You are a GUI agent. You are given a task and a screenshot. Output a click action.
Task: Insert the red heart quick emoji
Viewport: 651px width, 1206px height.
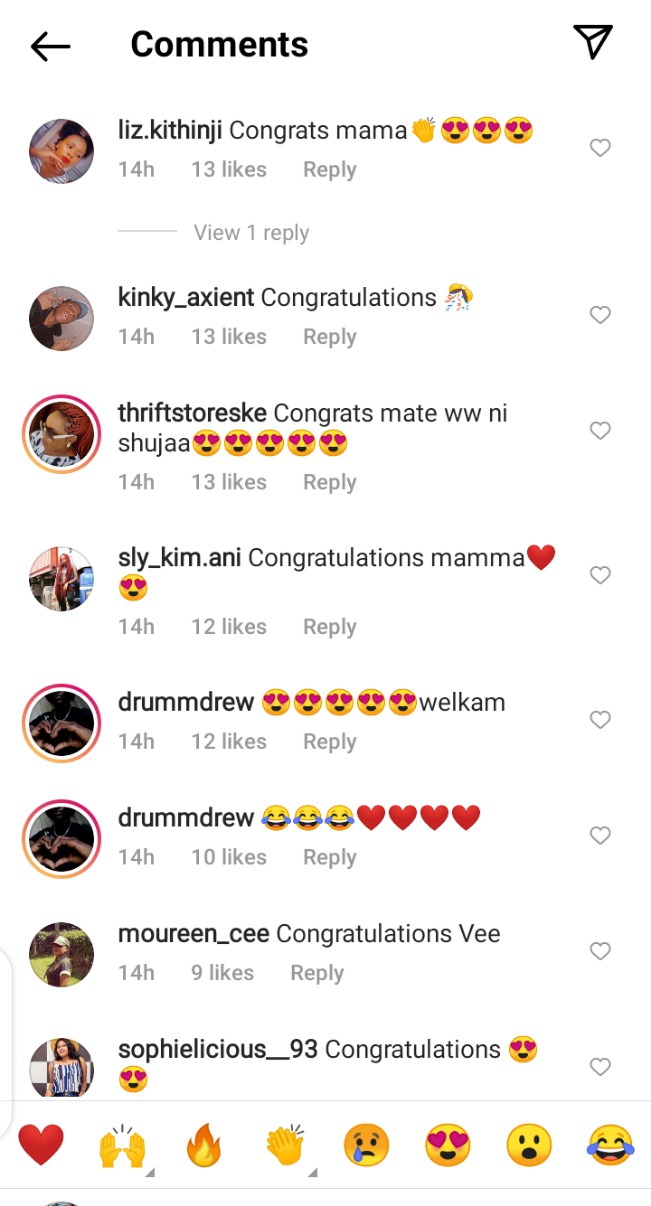[x=41, y=1145]
